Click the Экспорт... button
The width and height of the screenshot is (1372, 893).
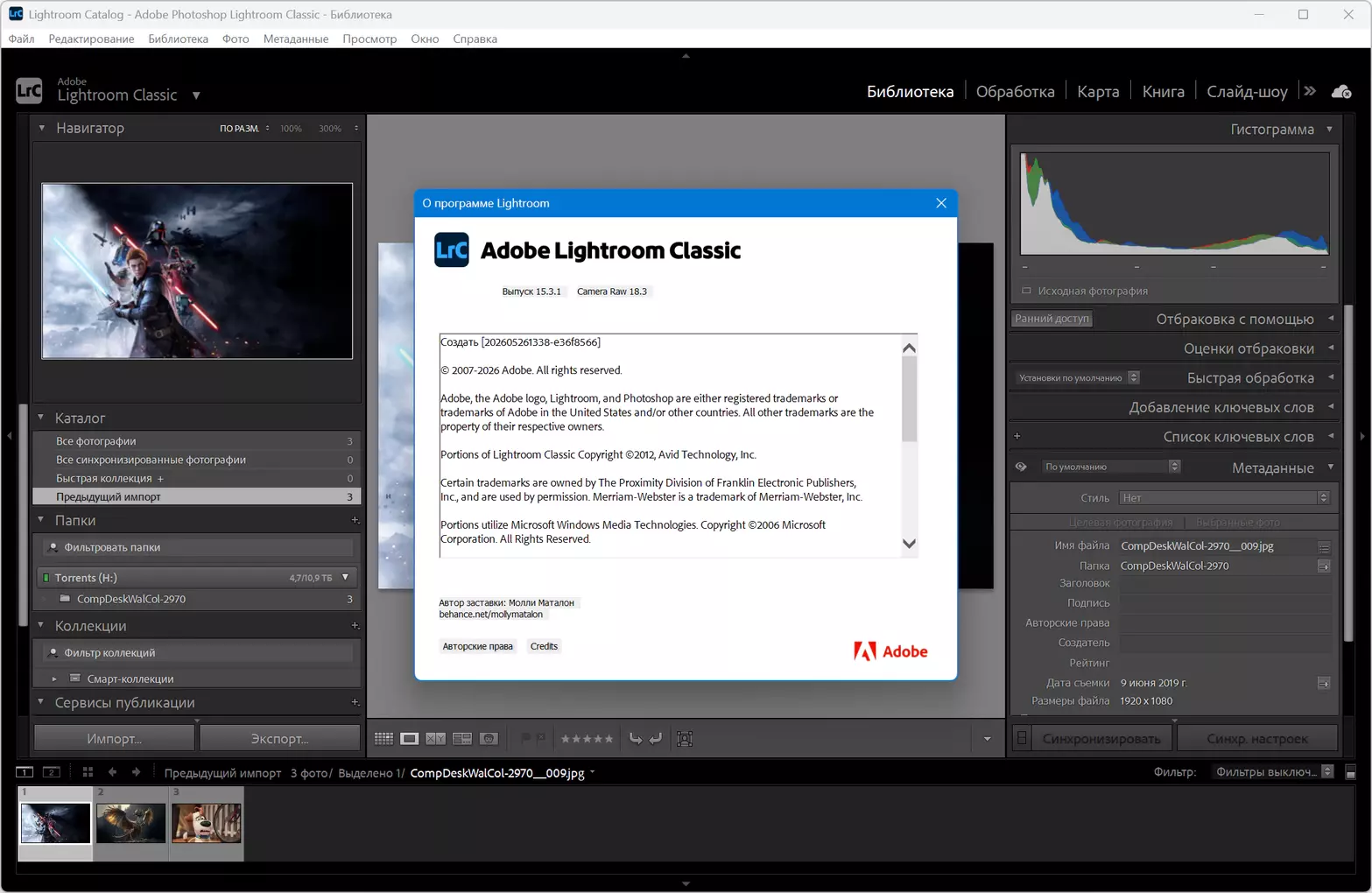tap(280, 739)
